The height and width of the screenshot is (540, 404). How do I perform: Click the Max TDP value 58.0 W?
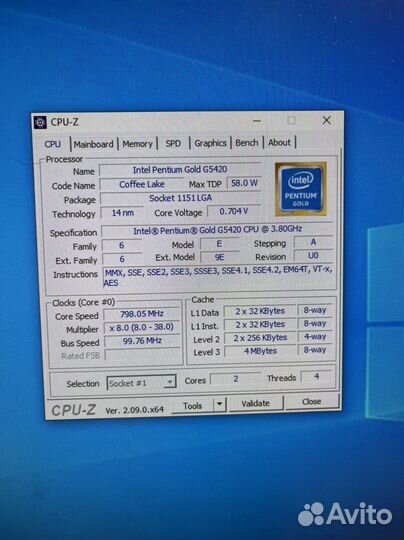[x=244, y=183]
